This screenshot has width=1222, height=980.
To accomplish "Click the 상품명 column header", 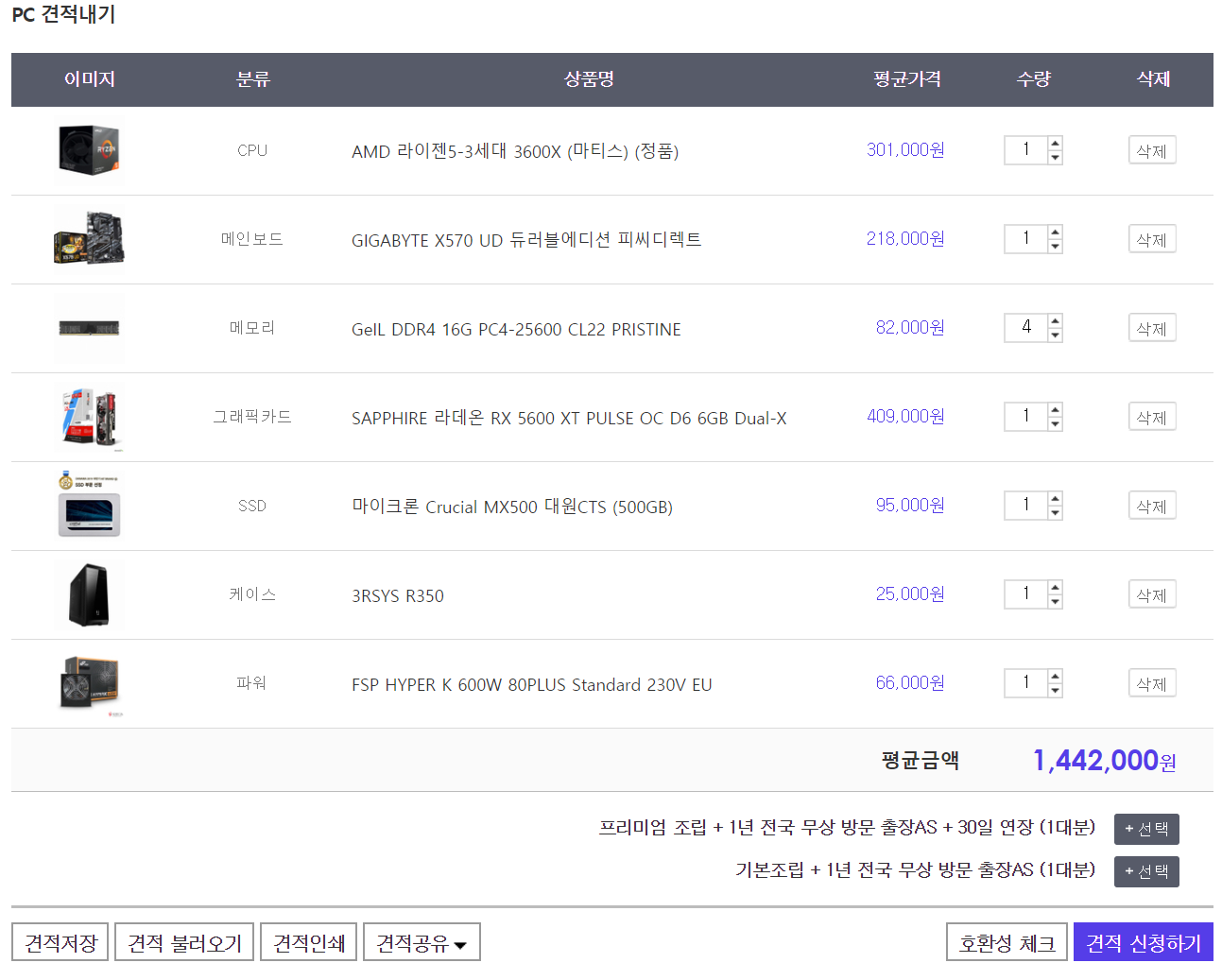I will coord(589,79).
